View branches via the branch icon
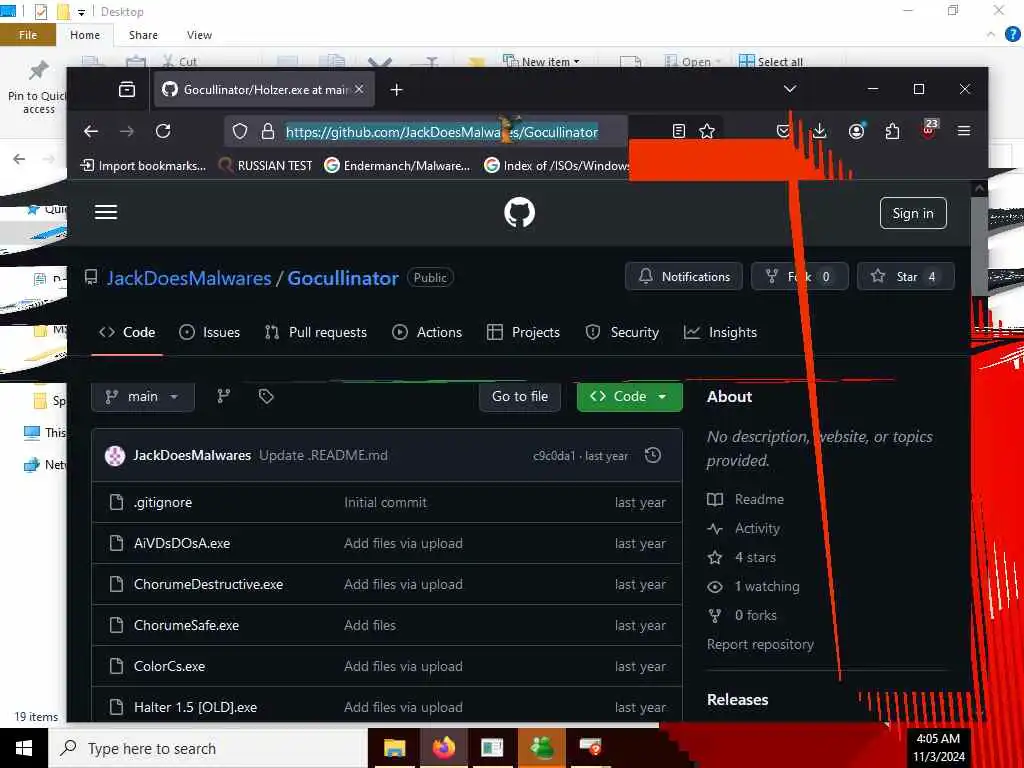This screenshot has width=1024, height=768. coord(223,396)
